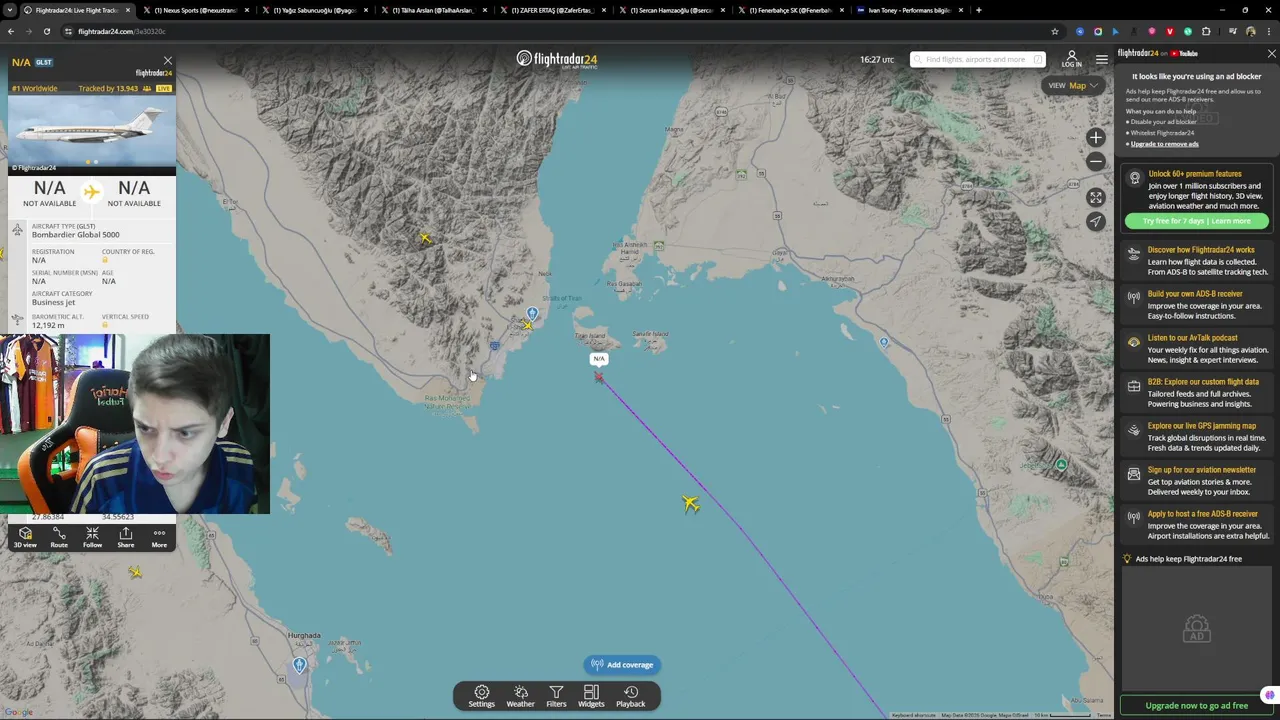The image size is (1280, 720).
Task: Open map Settings in bottom toolbar
Action: (x=482, y=696)
